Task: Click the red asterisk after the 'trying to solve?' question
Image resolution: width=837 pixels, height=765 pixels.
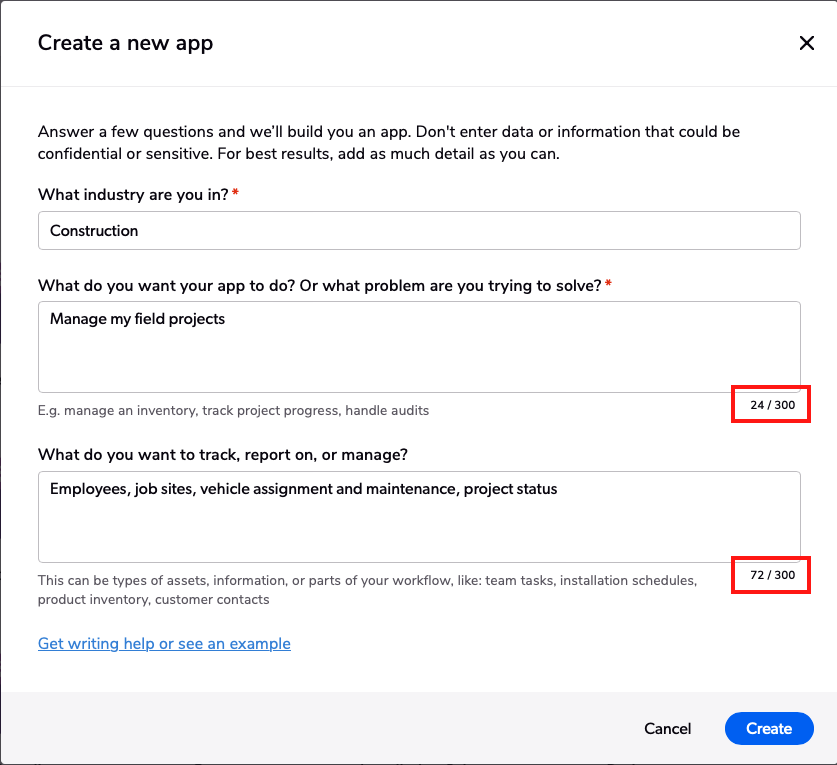Action: (608, 283)
